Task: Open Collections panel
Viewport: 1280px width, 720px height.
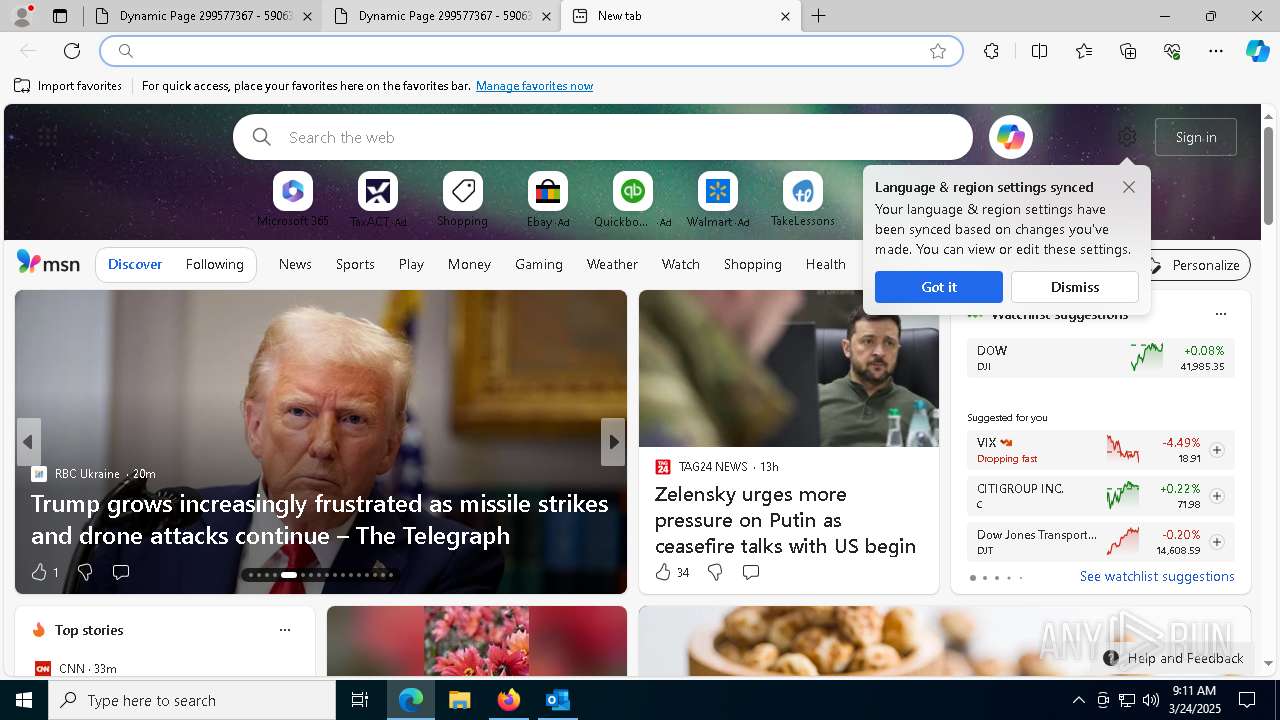Action: [1128, 51]
